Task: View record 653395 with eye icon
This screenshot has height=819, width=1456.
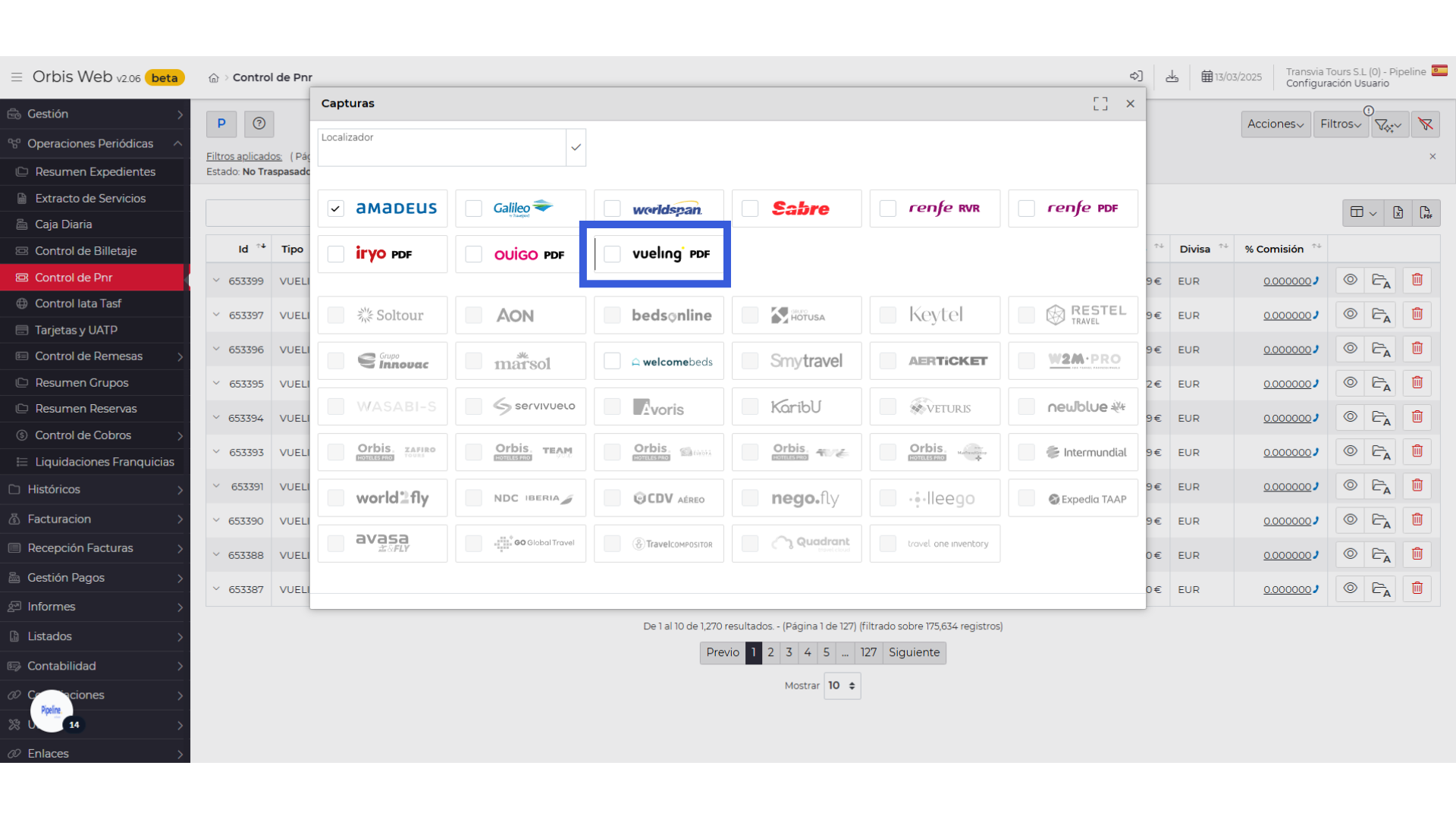Action: pos(1350,383)
